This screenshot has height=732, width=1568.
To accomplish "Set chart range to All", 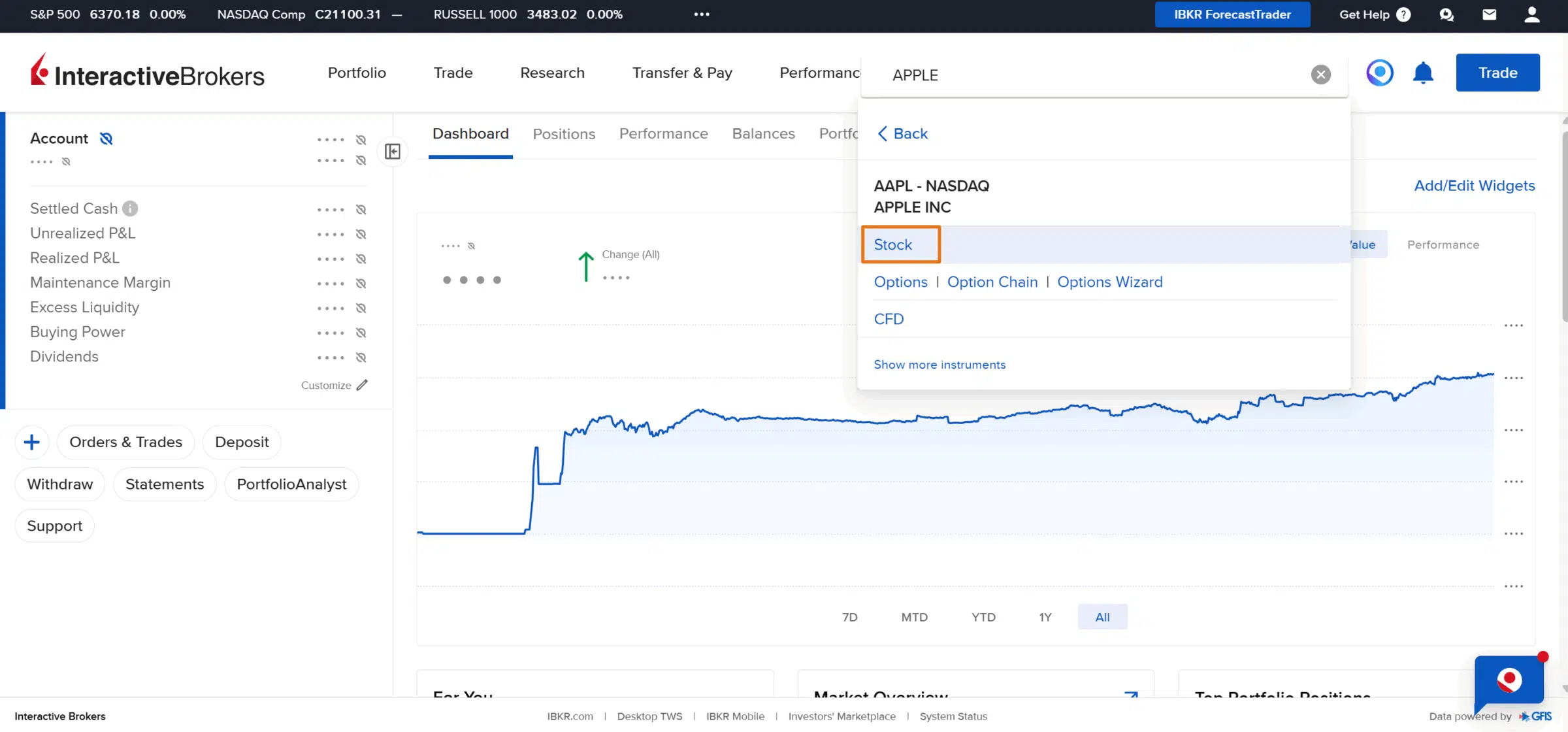I will pos(1102,617).
